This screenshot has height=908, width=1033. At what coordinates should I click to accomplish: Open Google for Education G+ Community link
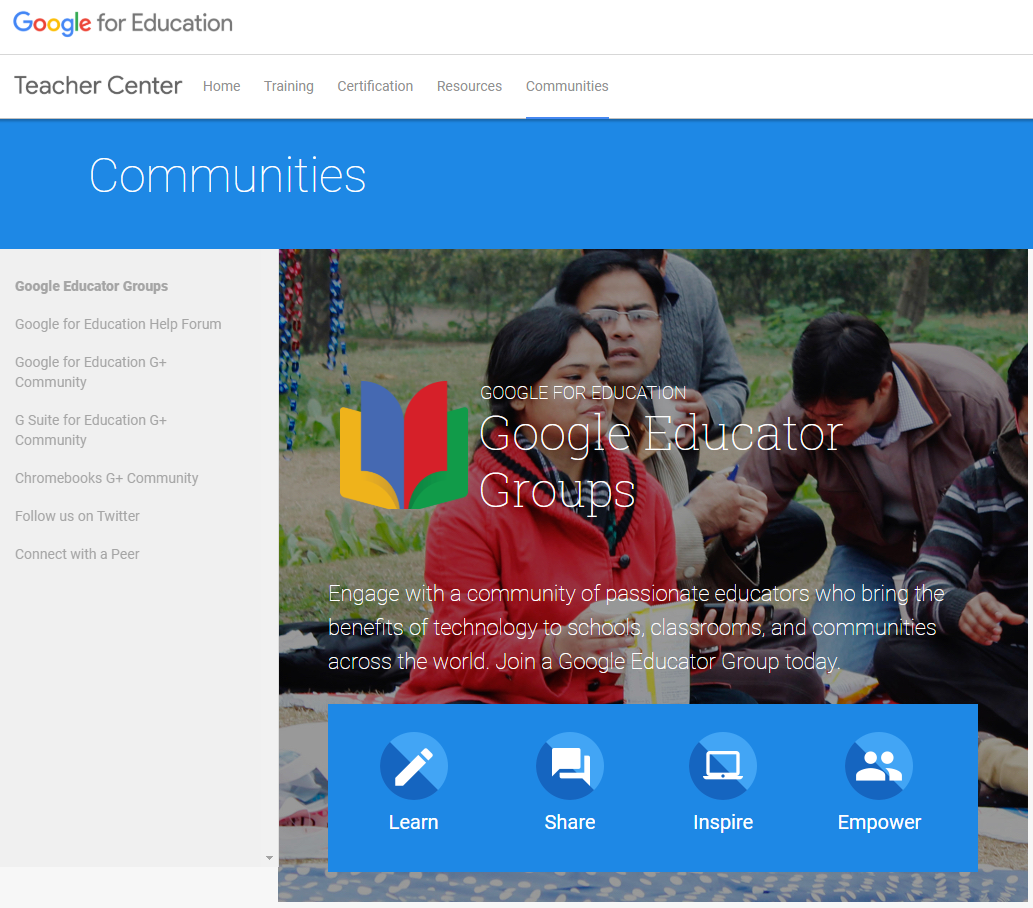point(91,372)
